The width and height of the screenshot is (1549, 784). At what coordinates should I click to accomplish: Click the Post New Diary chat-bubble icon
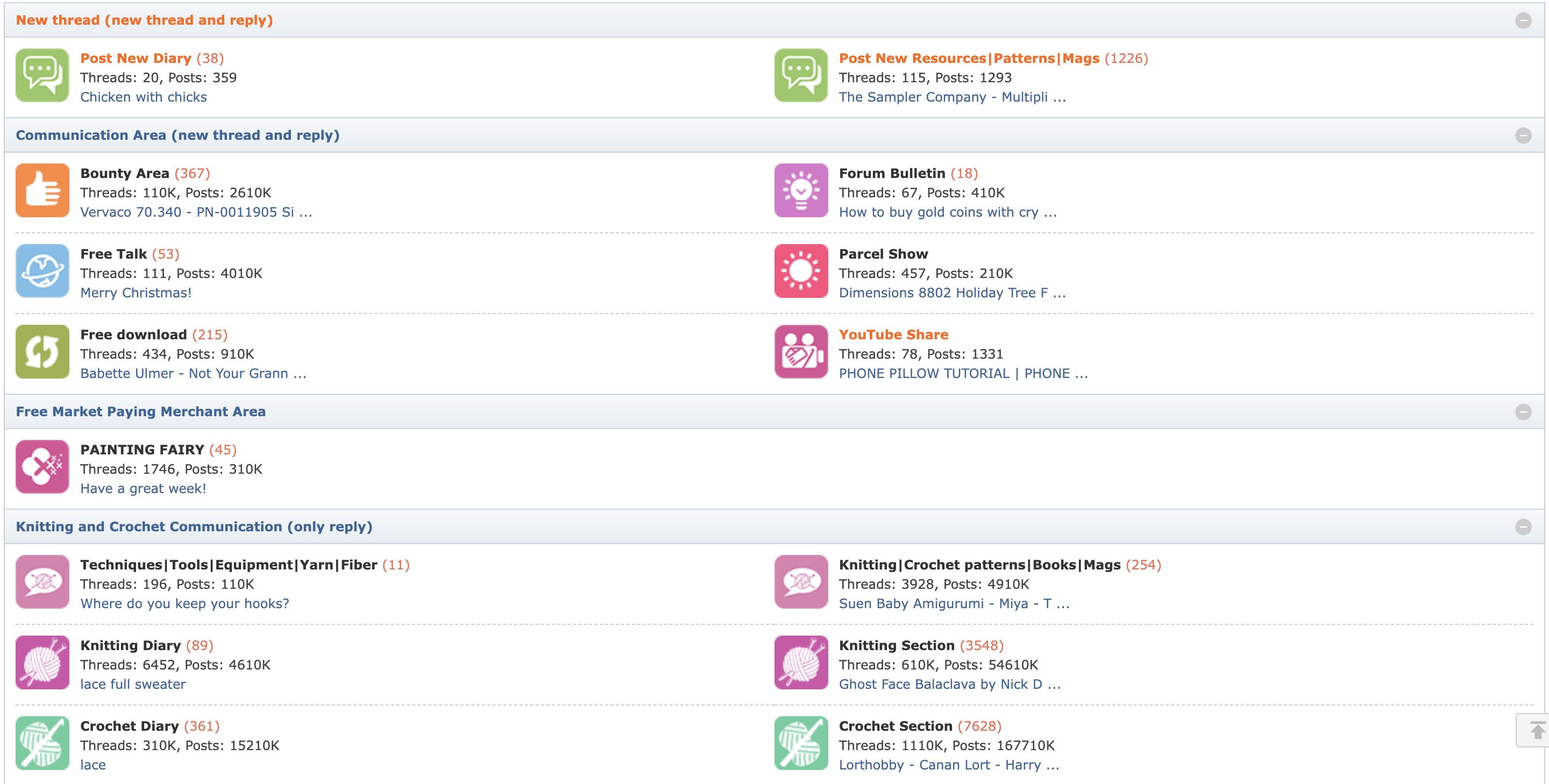pos(42,75)
